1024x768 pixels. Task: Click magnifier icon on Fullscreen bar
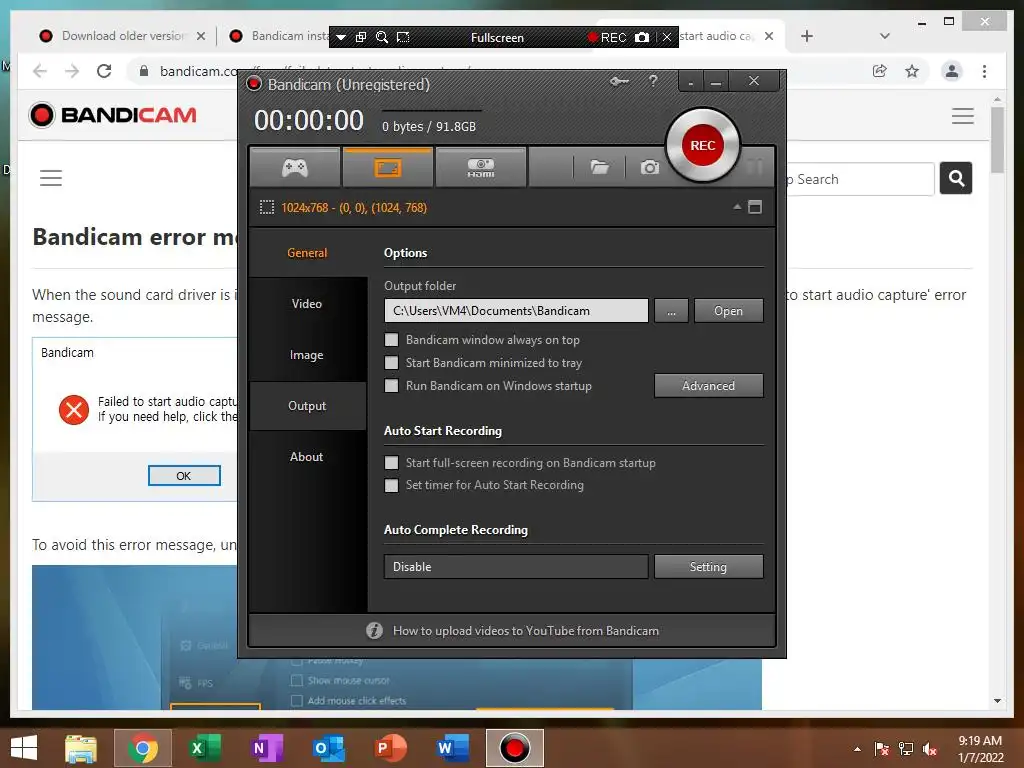tap(382, 37)
